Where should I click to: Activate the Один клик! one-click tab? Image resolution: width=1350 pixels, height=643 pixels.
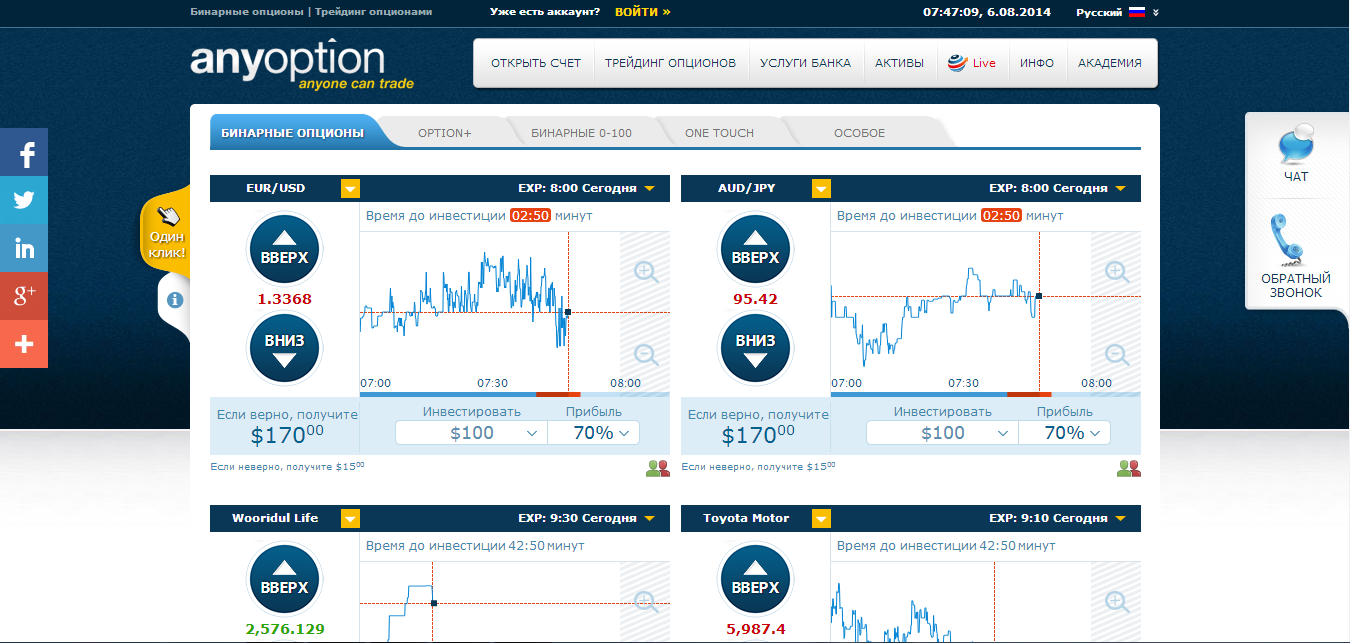[166, 229]
